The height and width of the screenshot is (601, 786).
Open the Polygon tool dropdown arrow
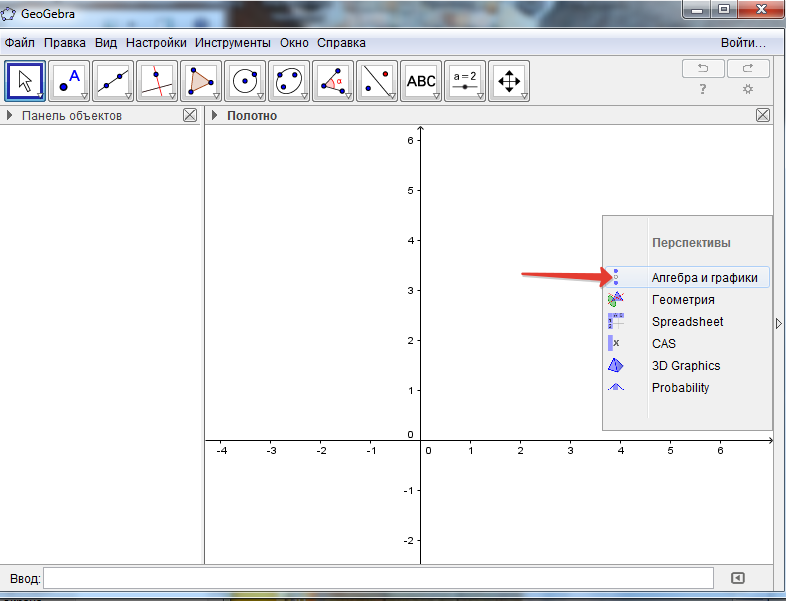pyautogui.click(x=216, y=96)
